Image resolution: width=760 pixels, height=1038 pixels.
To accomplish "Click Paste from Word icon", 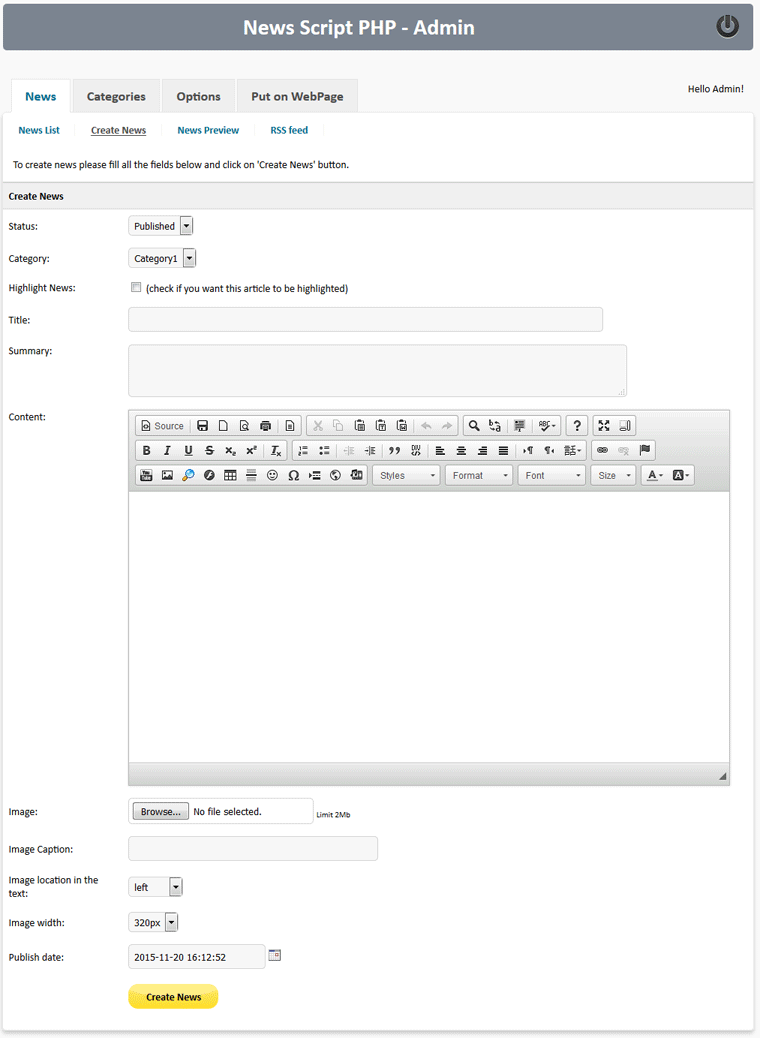I will (402, 426).
